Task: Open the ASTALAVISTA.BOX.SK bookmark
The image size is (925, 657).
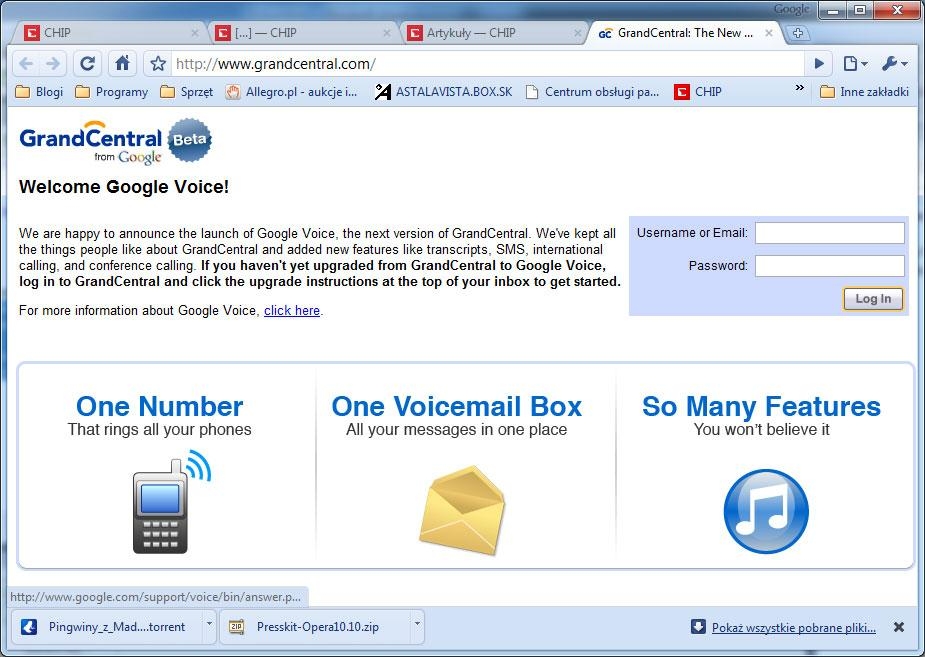Action: (x=443, y=92)
